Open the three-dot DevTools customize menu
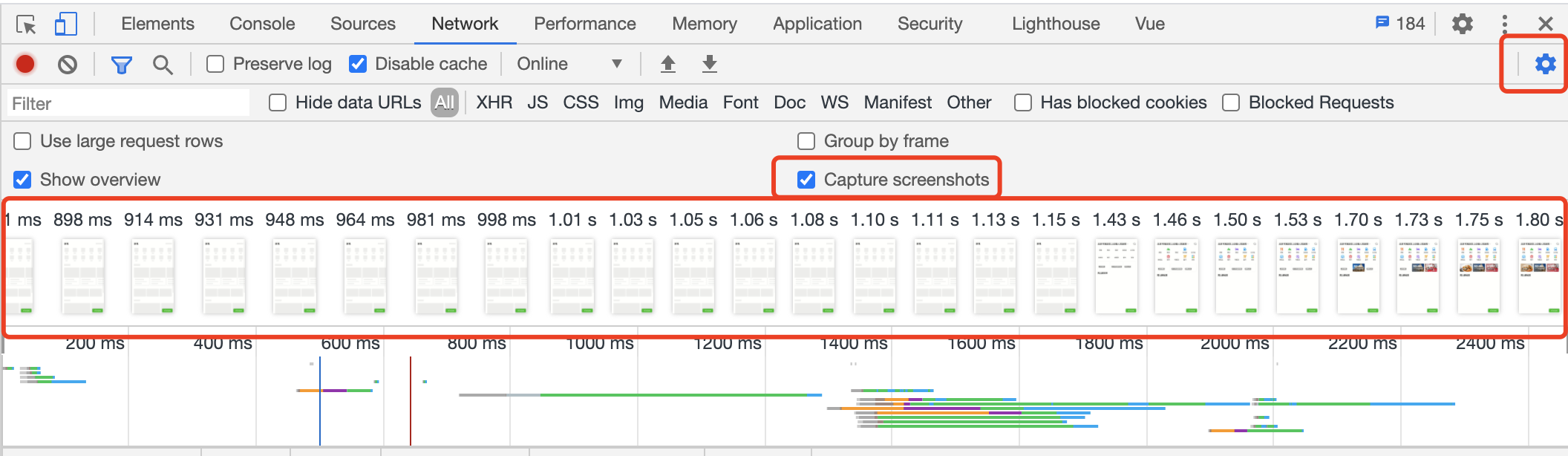The width and height of the screenshot is (1568, 456). click(x=1505, y=25)
